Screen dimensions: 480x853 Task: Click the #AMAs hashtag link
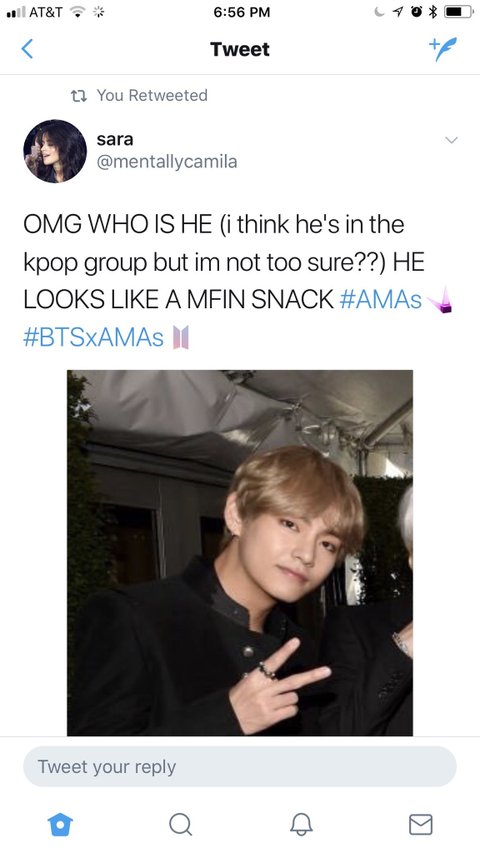(380, 300)
